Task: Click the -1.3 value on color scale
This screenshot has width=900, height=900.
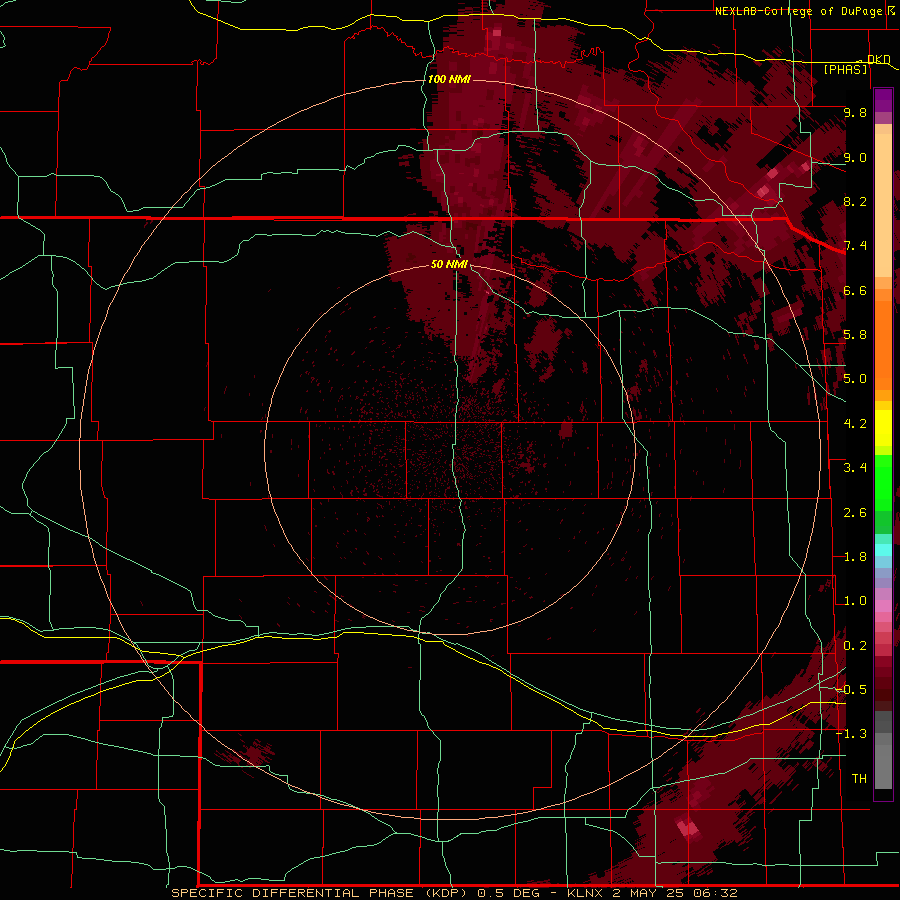Action: pyautogui.click(x=851, y=734)
